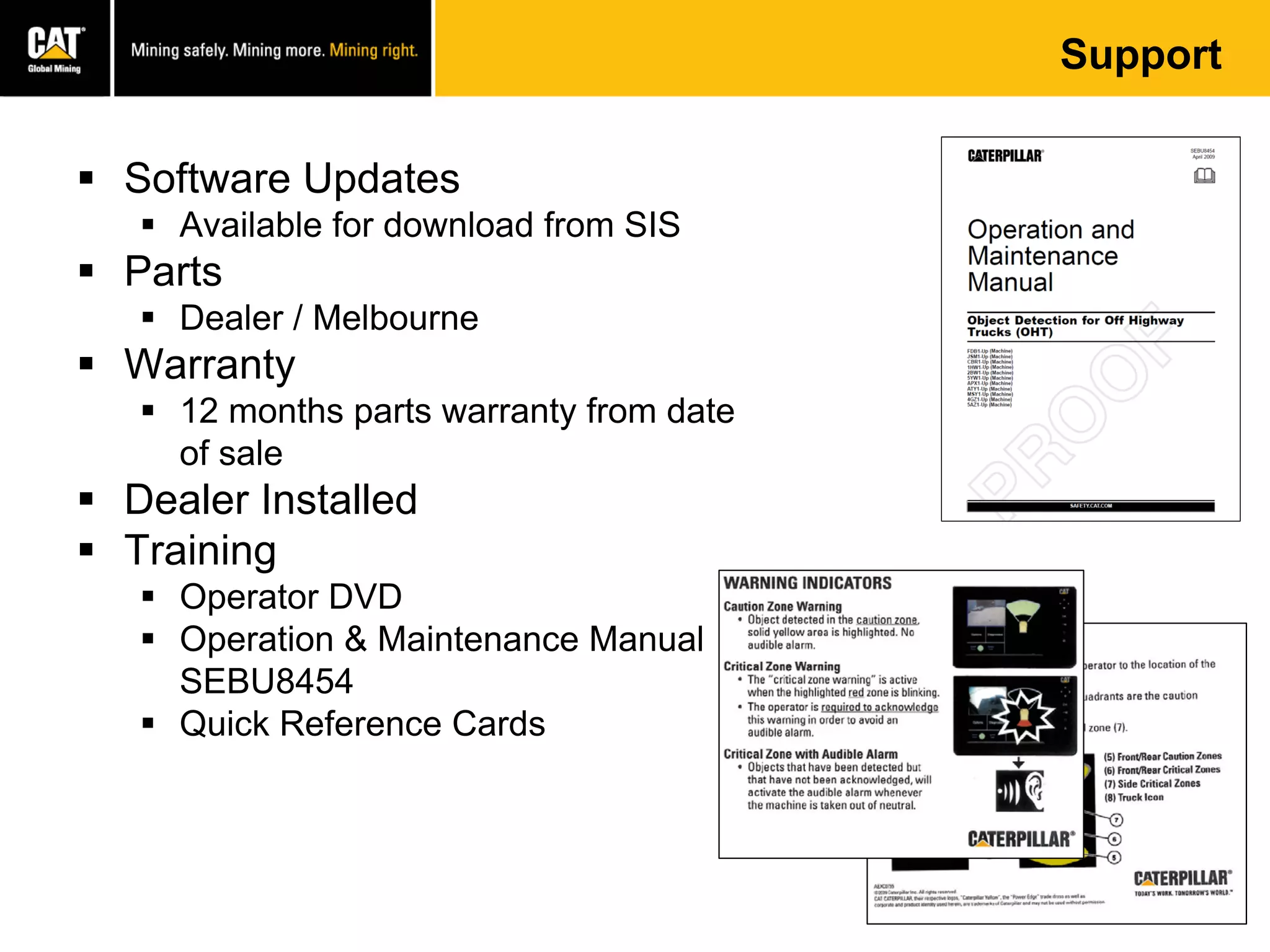Click the audible alarm ear icon
This screenshot has width=1270, height=952.
(1019, 791)
